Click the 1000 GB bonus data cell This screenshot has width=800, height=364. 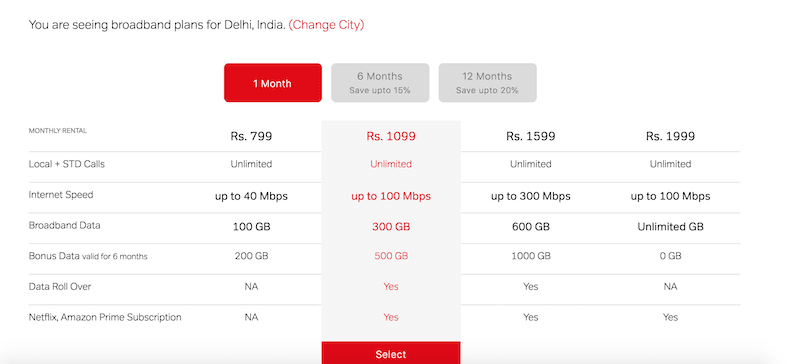click(x=531, y=256)
